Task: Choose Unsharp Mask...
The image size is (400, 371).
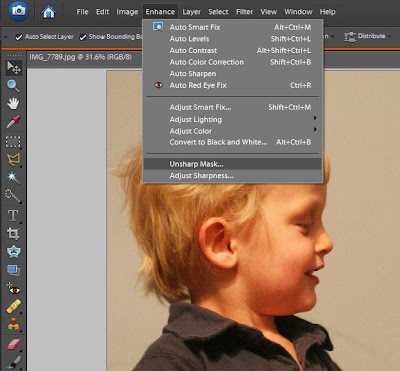Action: [x=233, y=164]
